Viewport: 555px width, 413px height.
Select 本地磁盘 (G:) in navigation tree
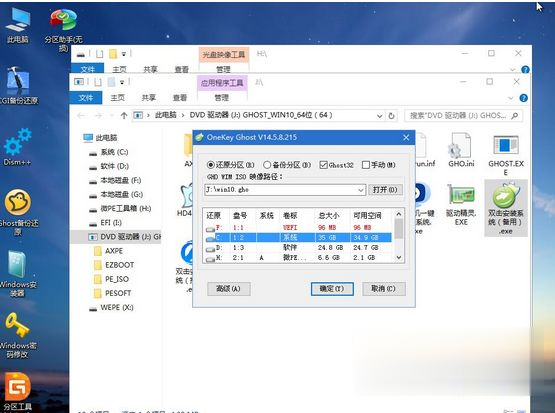point(116,195)
